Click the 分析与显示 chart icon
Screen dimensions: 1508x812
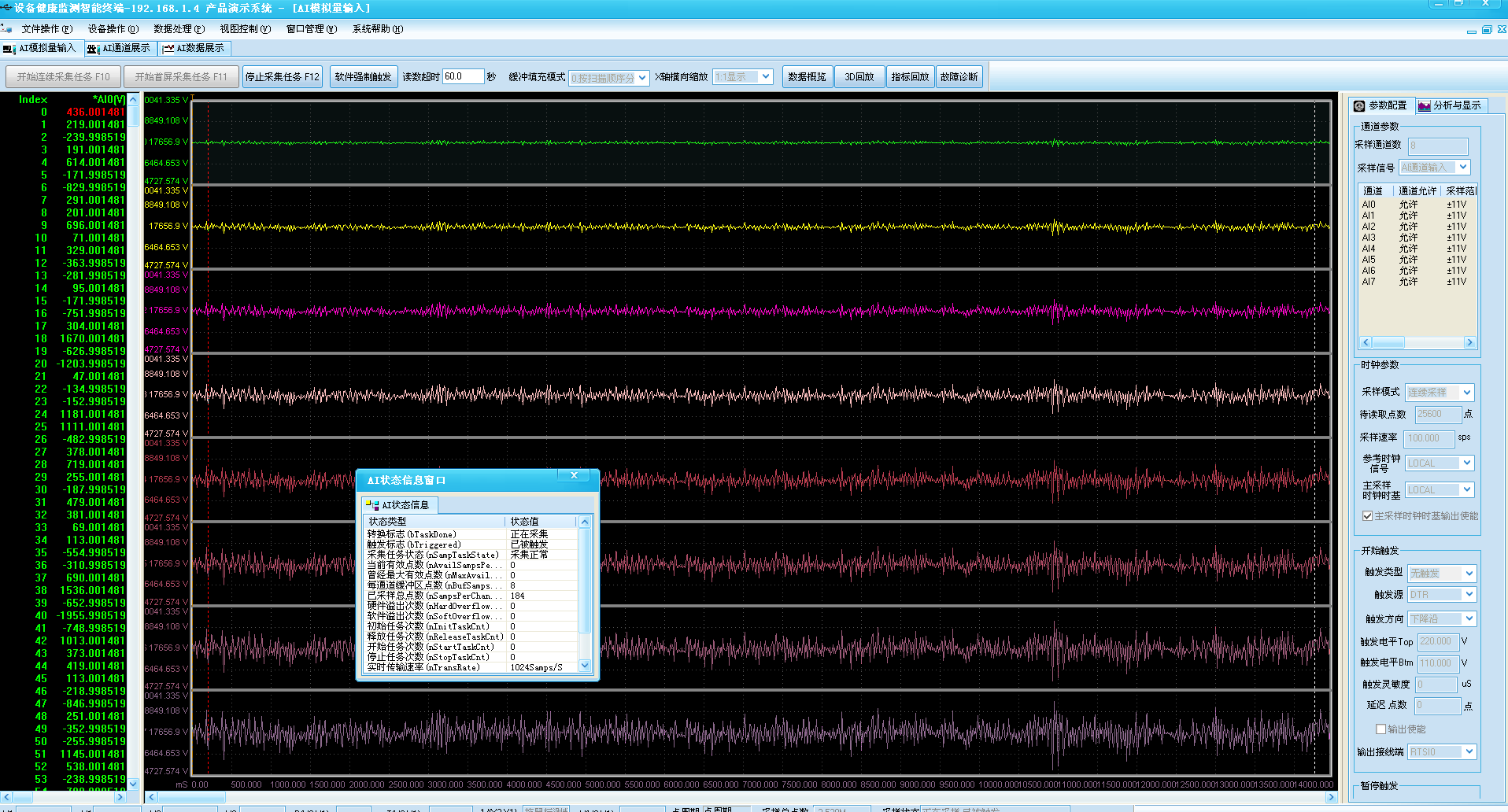coord(1424,105)
